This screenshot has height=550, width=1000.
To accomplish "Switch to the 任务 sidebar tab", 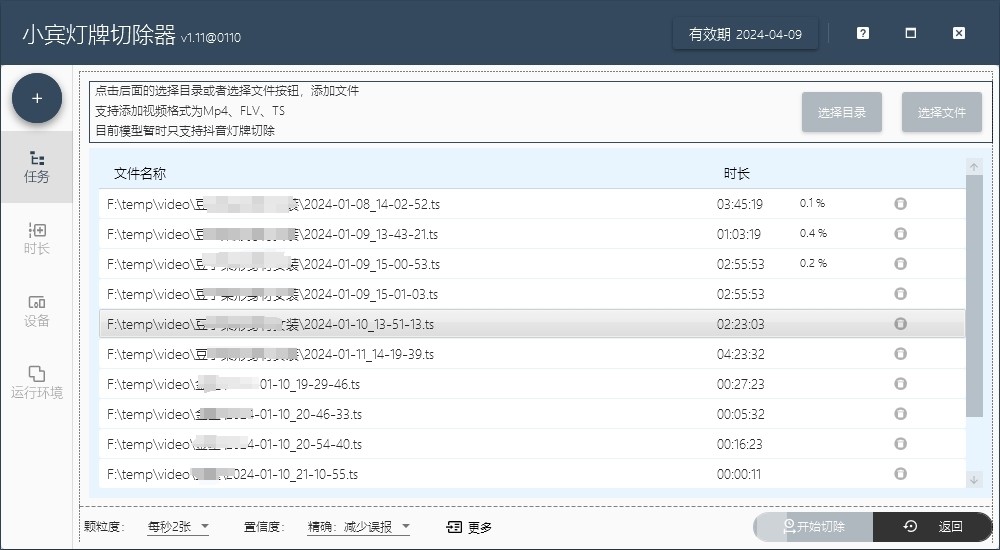I will (x=37, y=167).
